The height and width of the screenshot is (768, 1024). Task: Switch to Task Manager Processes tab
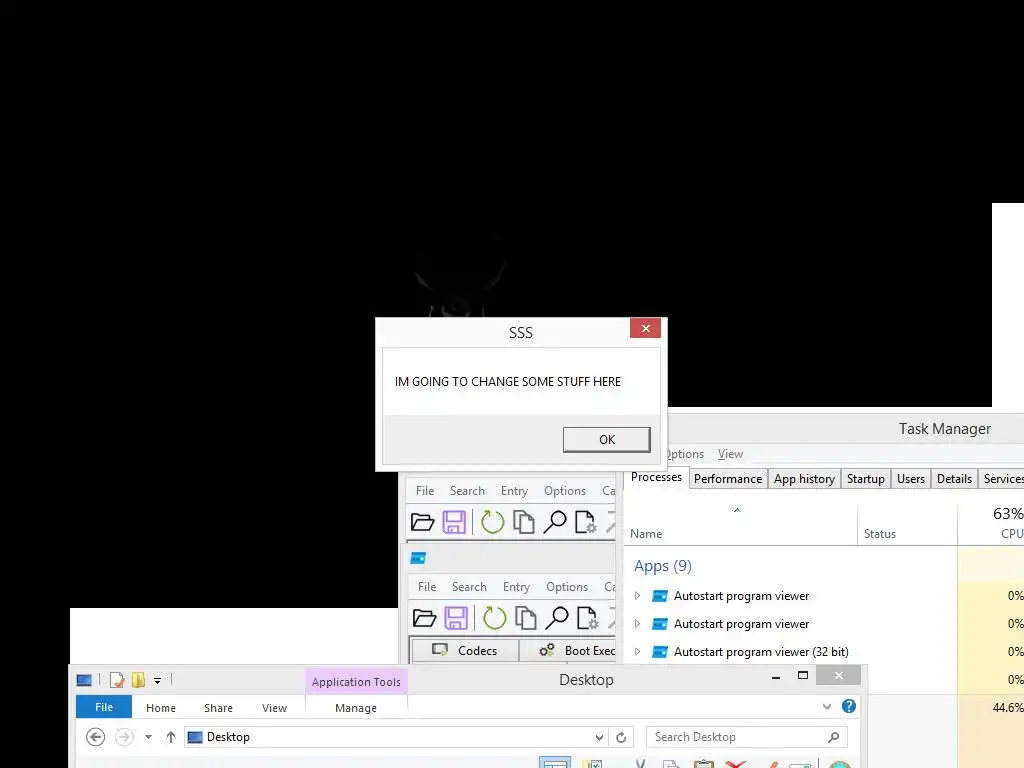[x=656, y=477]
